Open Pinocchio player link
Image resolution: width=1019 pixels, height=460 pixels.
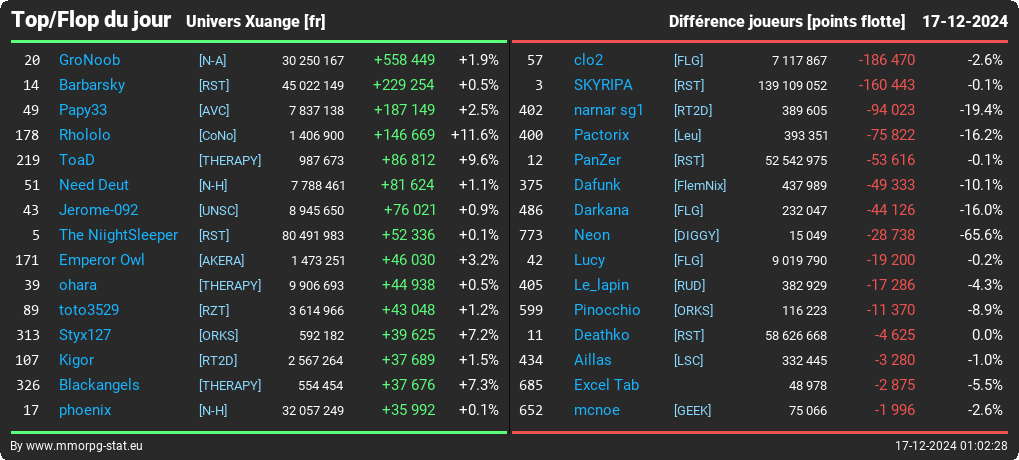[x=607, y=311]
